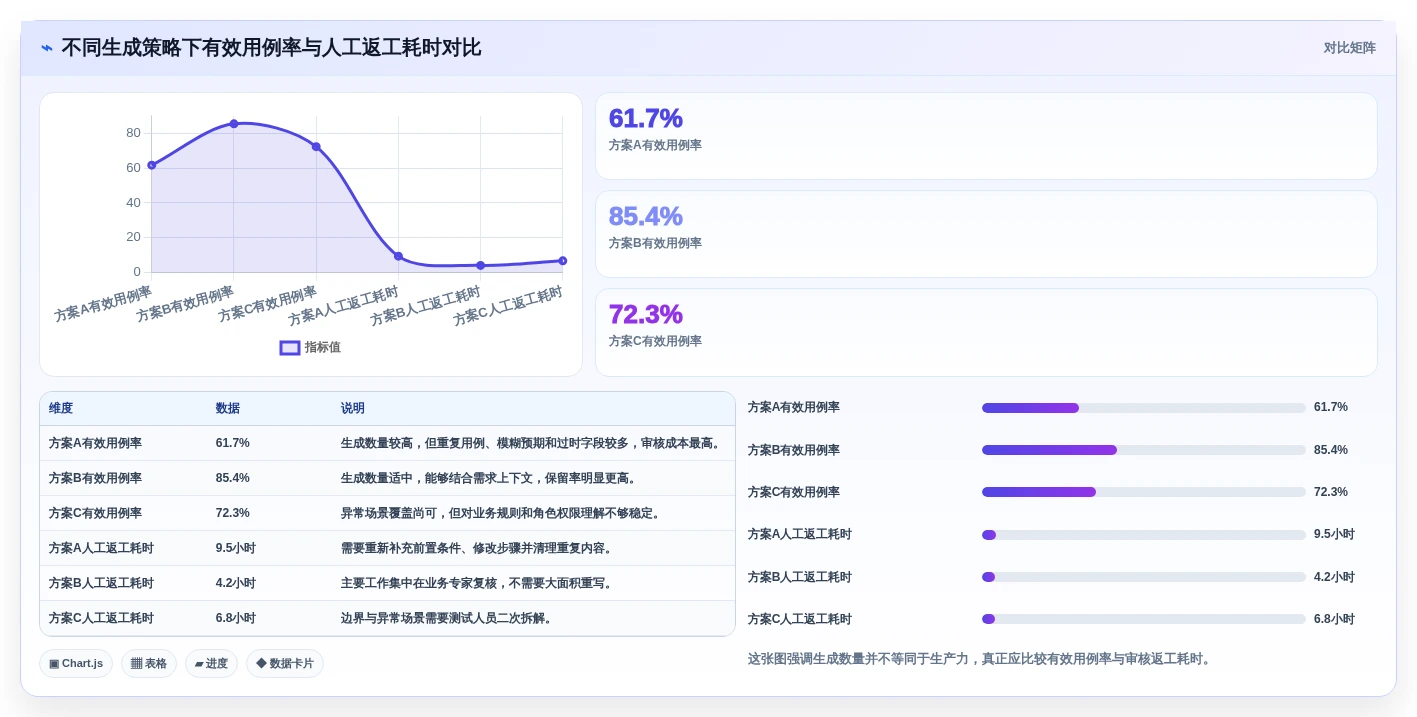Screen dimensions: 1417x717
Task: Click the 85.4% progress value label
Action: click(x=1331, y=450)
